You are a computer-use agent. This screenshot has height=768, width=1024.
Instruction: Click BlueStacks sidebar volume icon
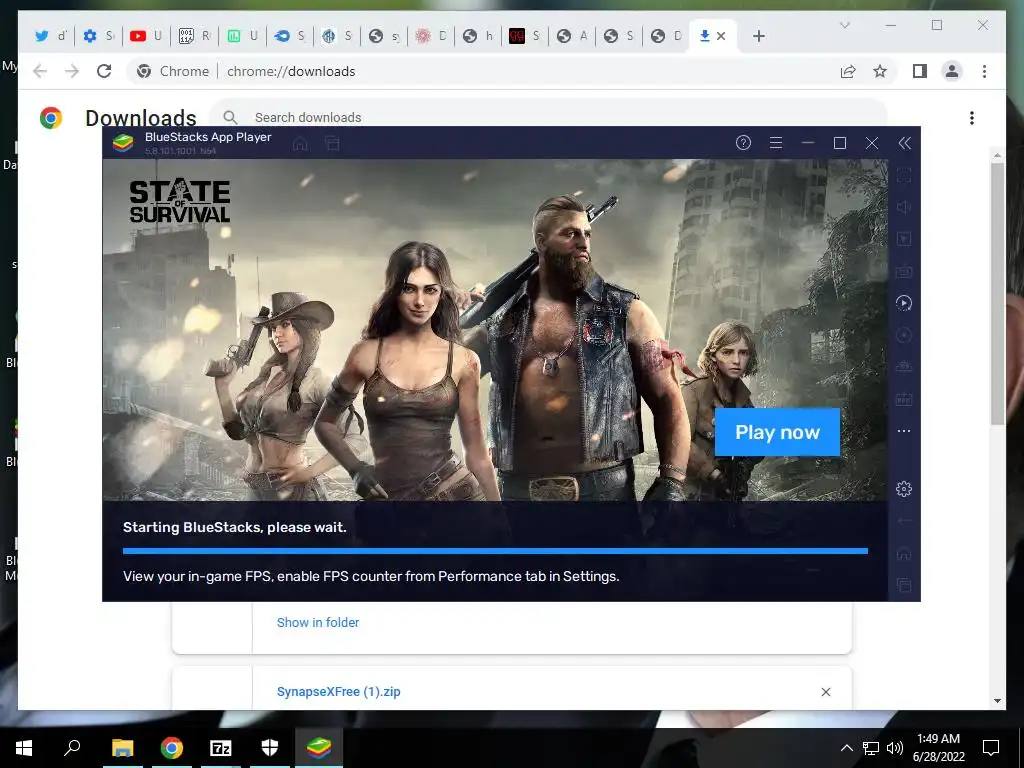[904, 207]
